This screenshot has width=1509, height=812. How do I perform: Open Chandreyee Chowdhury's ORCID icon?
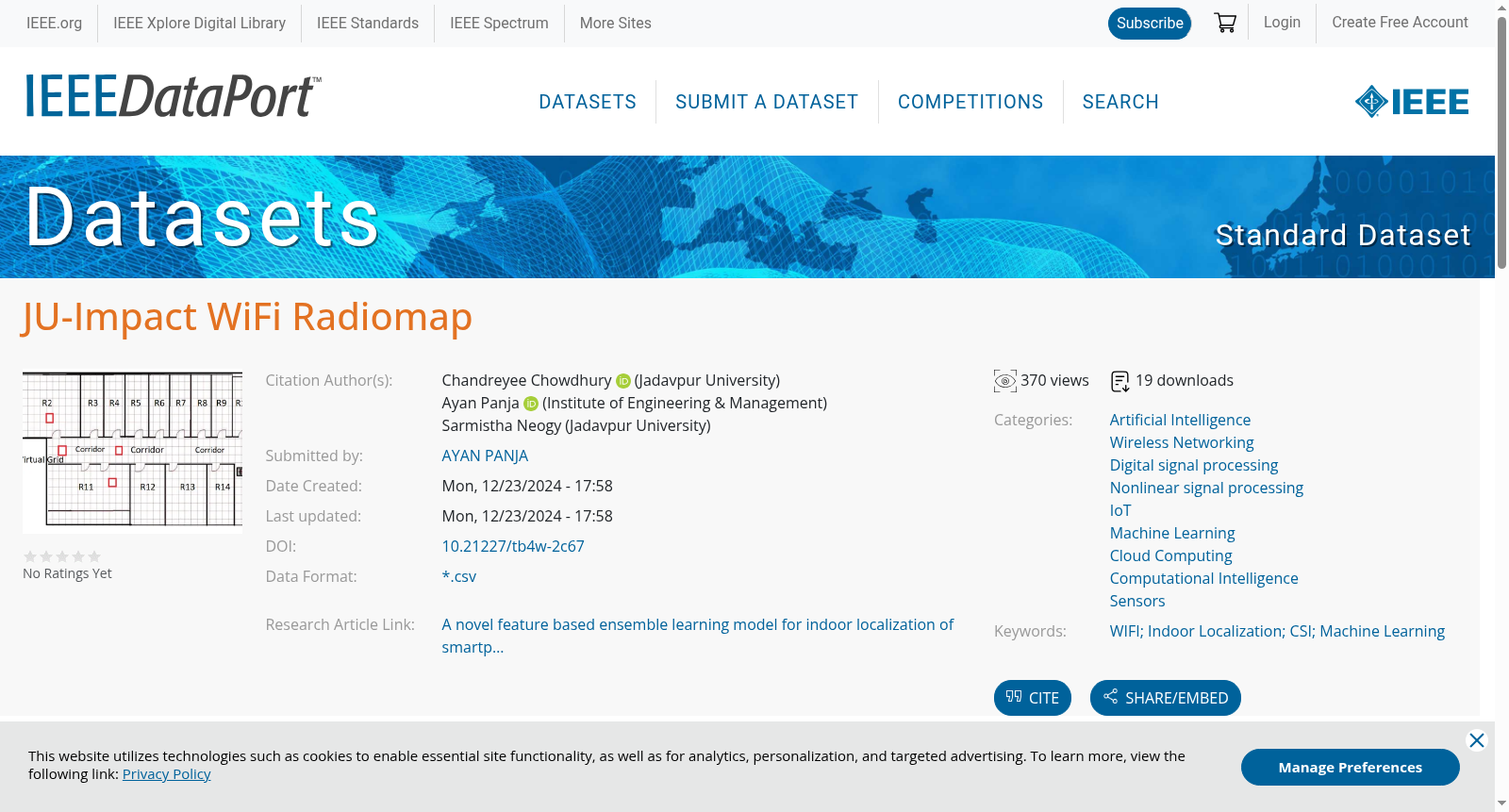click(623, 381)
